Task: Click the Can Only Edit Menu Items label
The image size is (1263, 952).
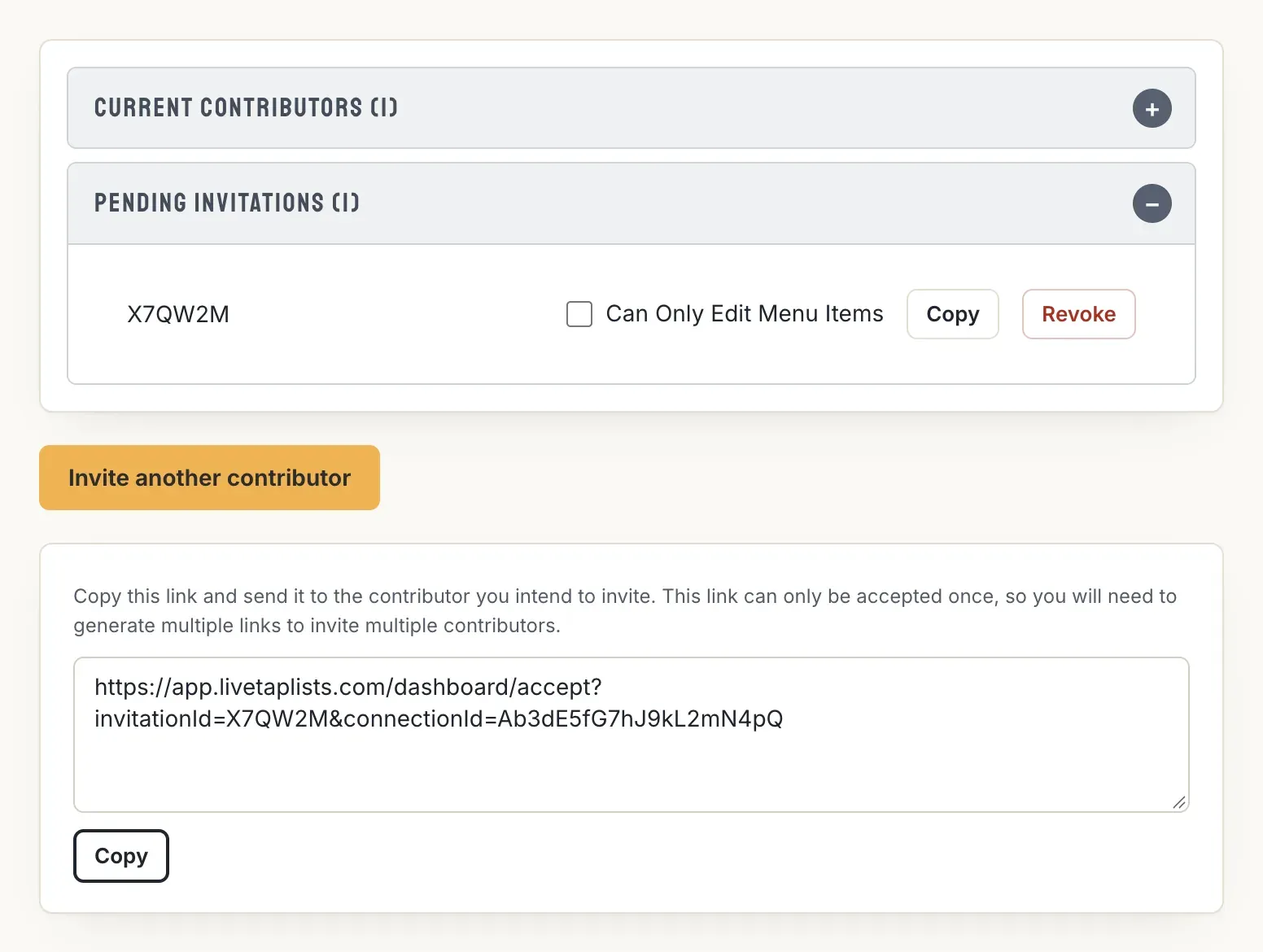Action: [x=745, y=314]
